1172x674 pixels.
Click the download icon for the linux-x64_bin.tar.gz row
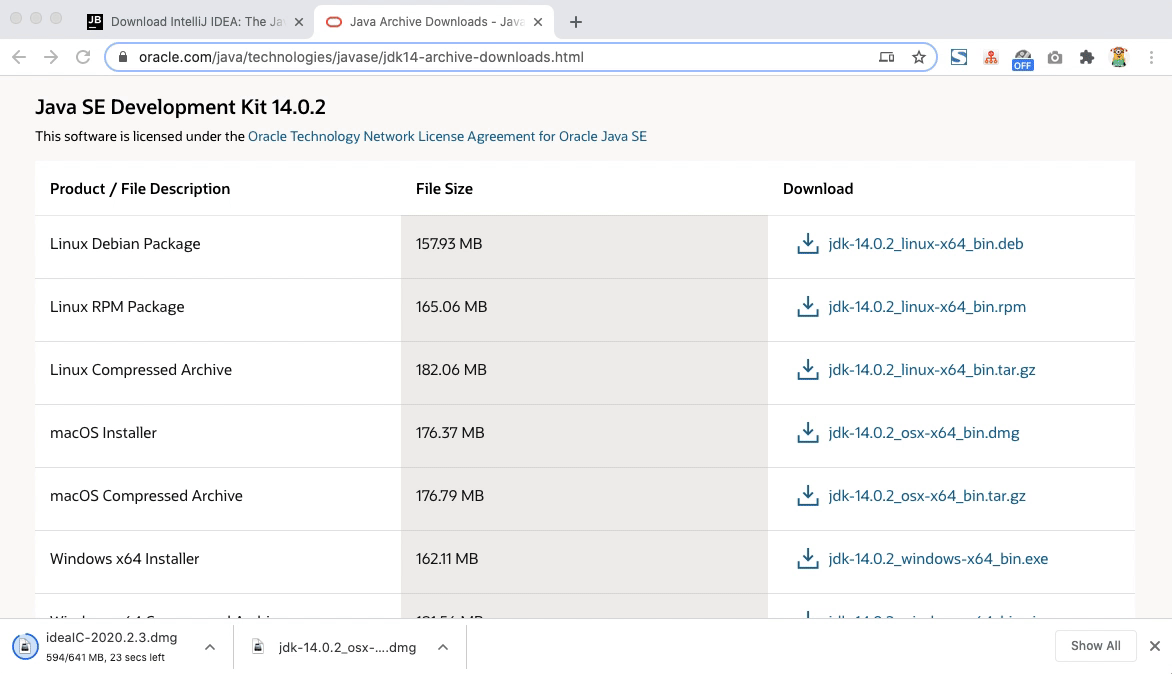point(808,369)
